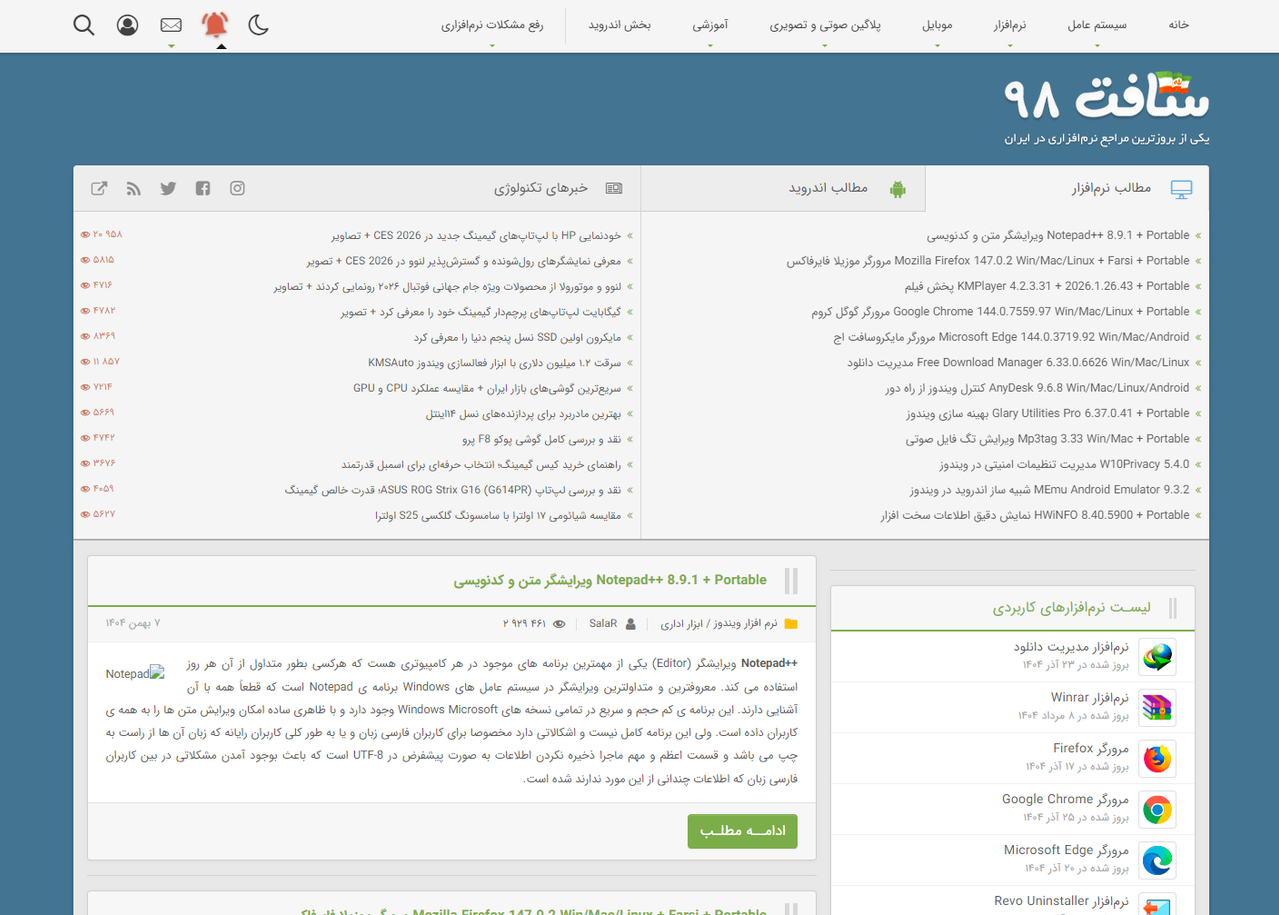Expand the سیستم عامل menu

[1097, 25]
